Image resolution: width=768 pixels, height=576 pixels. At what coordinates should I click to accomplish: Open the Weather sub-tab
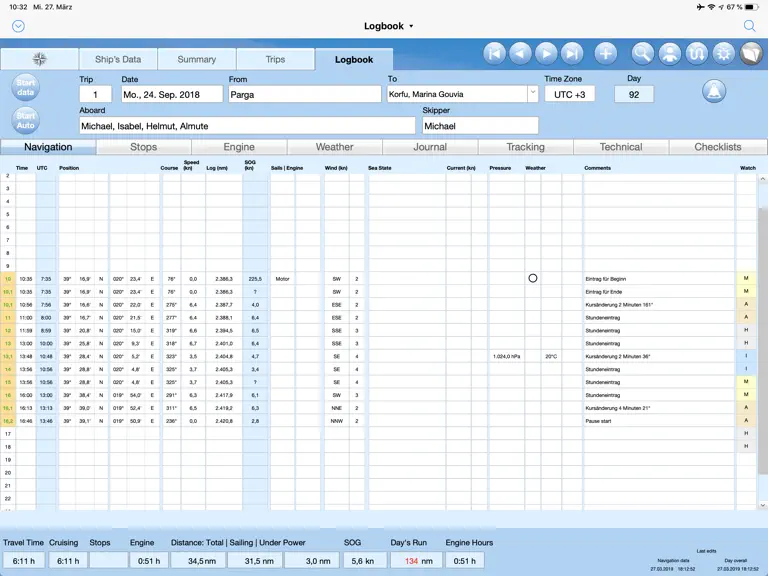click(335, 147)
